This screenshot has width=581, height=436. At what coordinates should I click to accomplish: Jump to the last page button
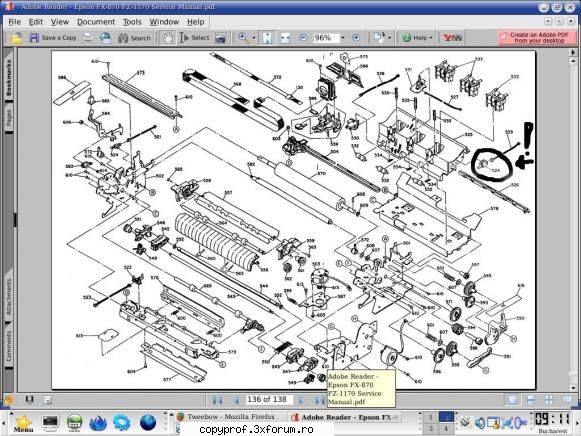(319, 400)
